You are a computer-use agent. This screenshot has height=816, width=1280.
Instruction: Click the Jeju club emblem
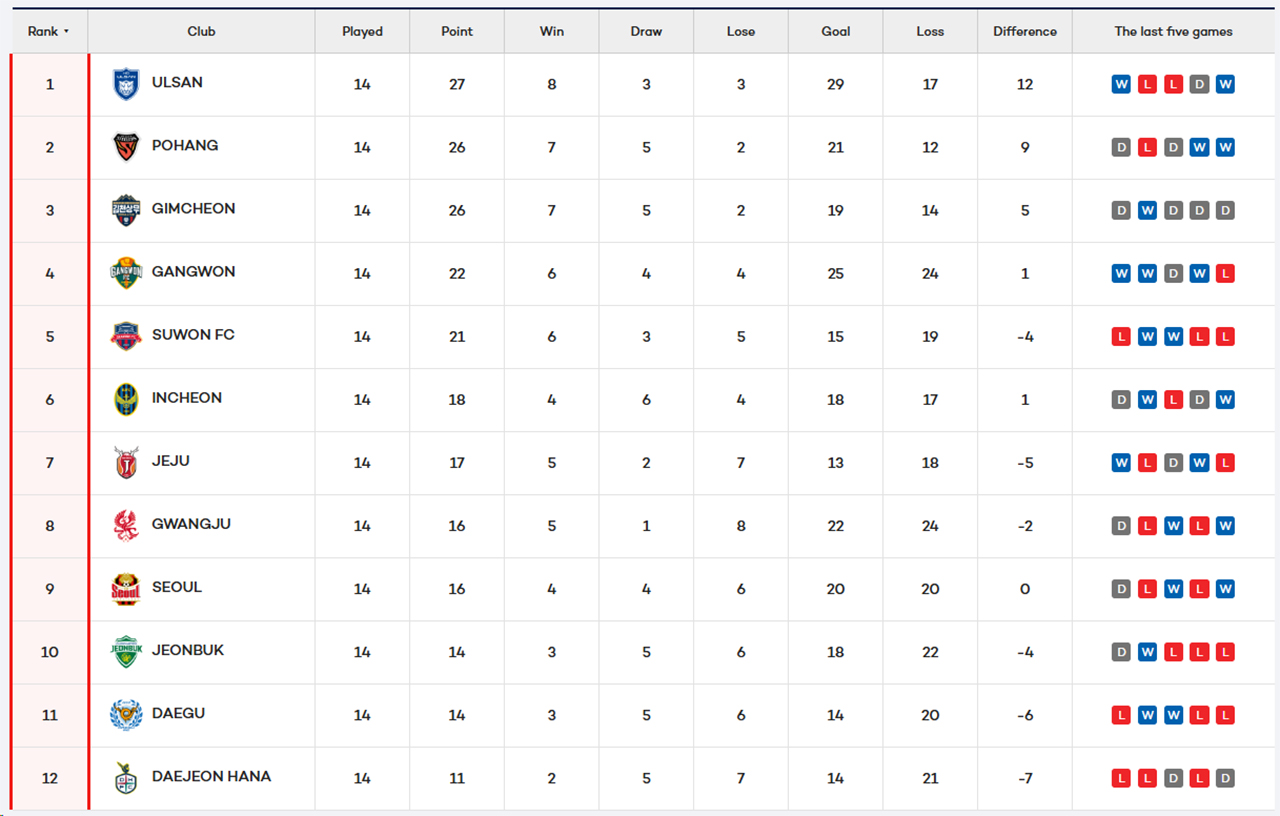coord(126,462)
